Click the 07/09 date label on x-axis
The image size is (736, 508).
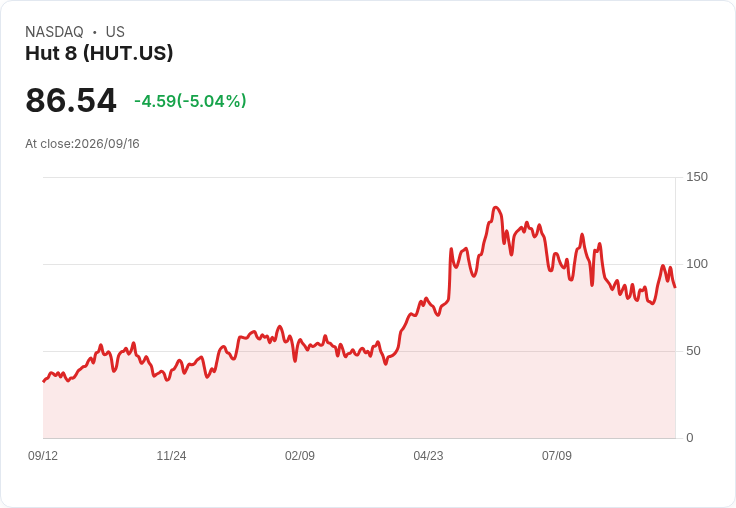pos(557,456)
